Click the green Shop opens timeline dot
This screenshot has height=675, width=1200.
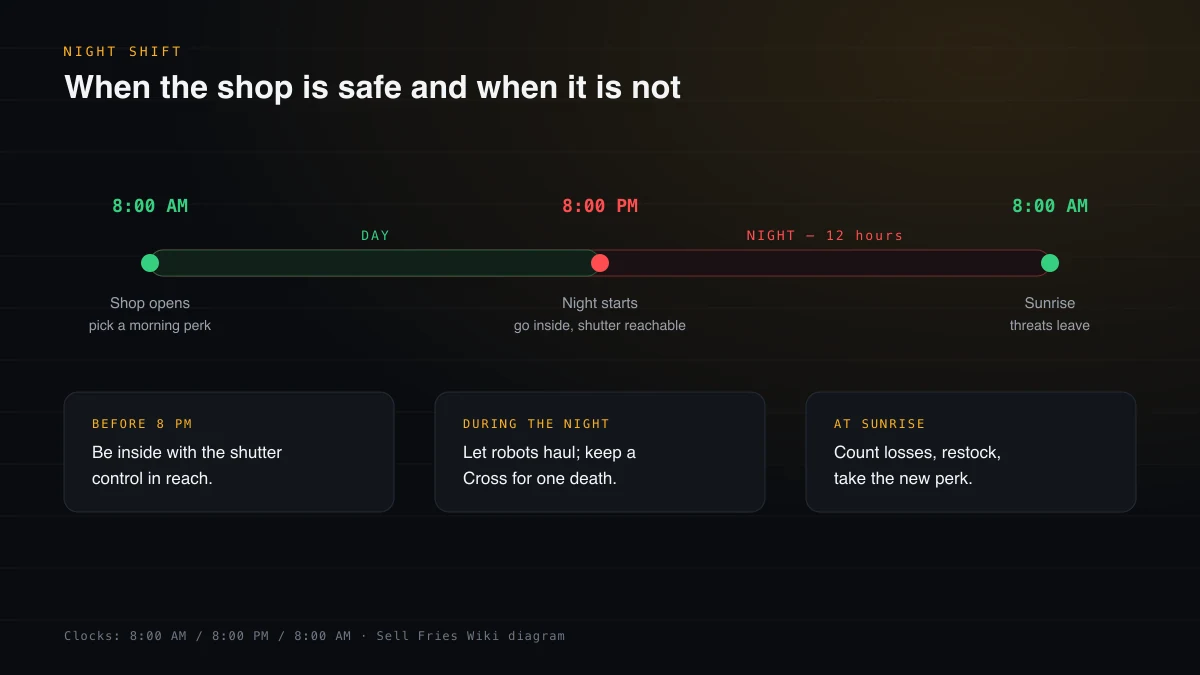[x=150, y=263]
